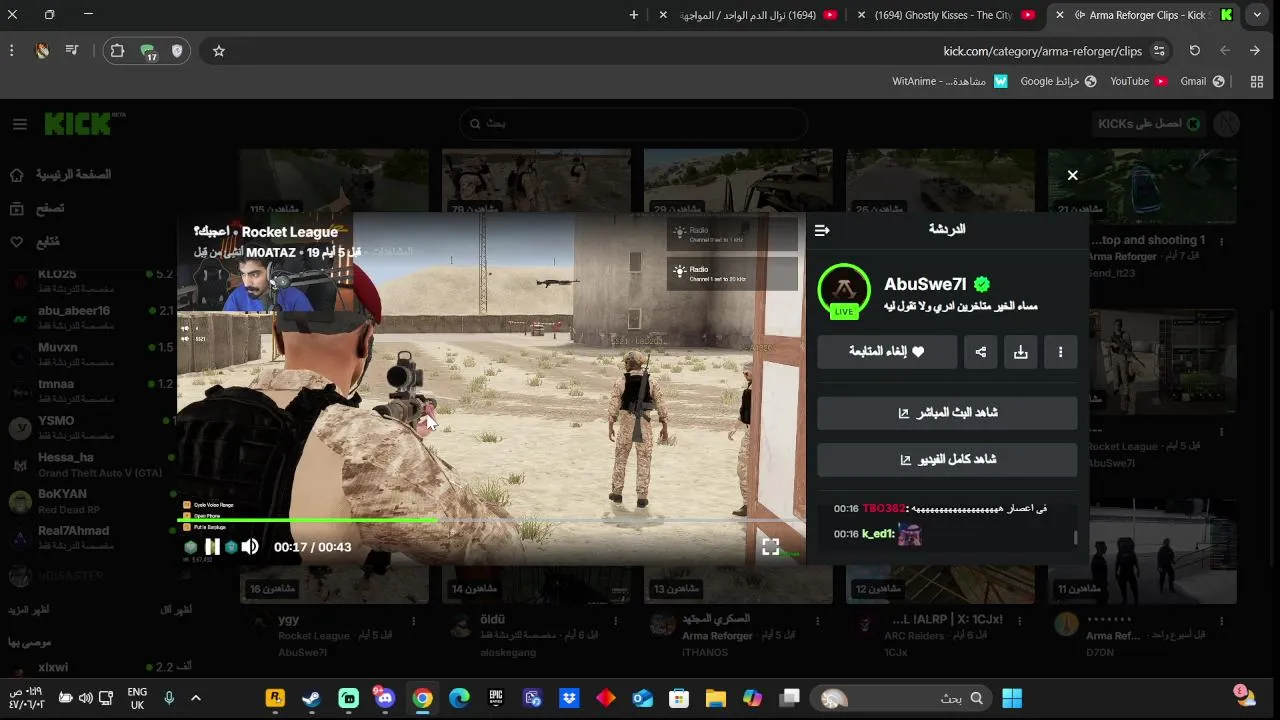
Task: Open Discord from the taskbar
Action: pos(385,698)
